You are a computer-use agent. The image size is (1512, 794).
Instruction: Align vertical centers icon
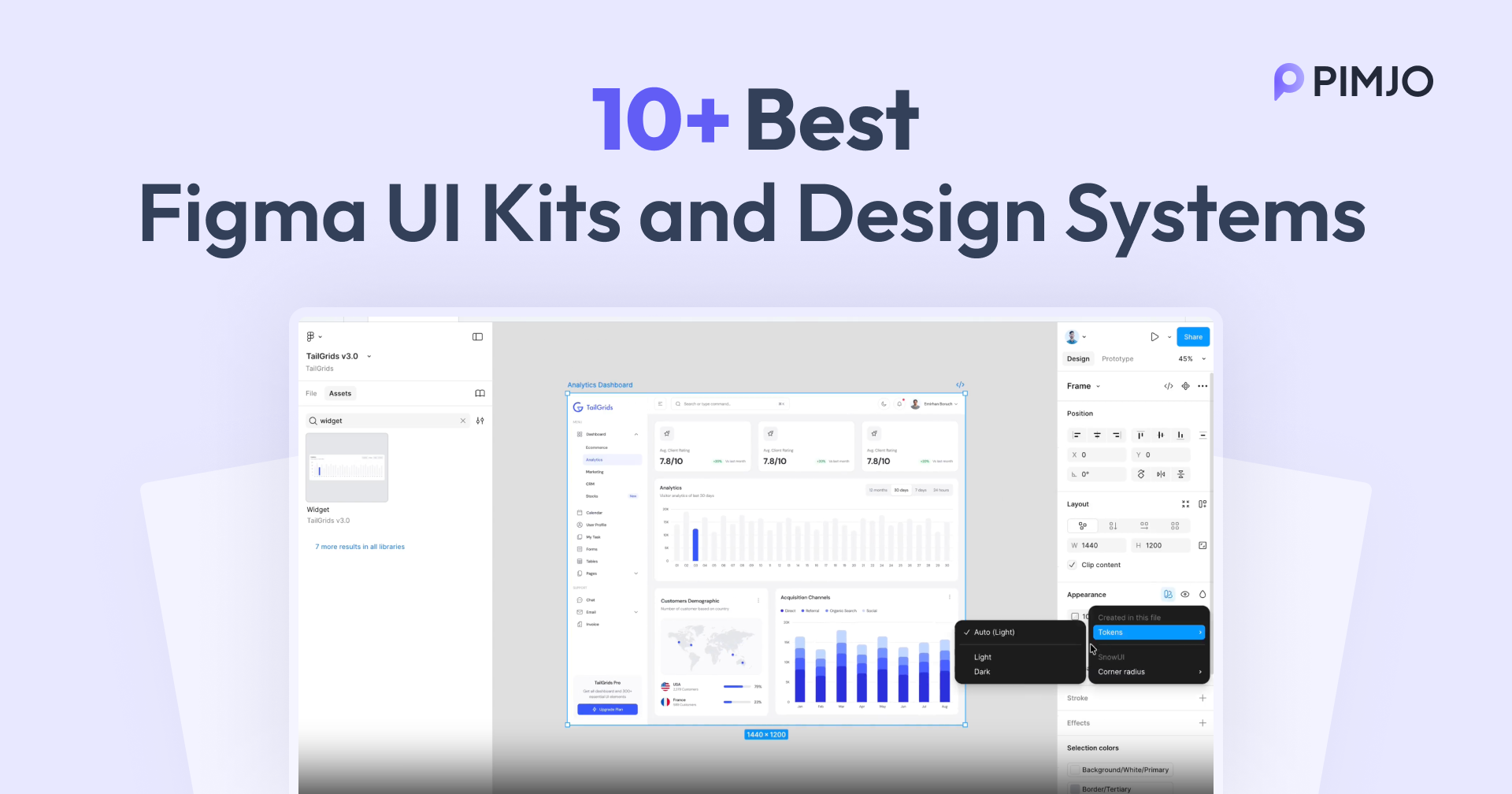point(1160,435)
